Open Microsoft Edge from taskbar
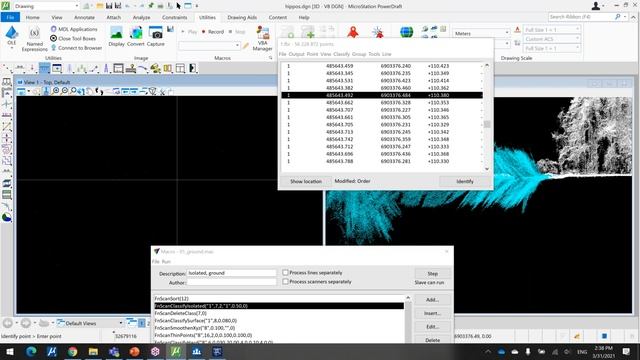640x360 pixels. (31, 351)
